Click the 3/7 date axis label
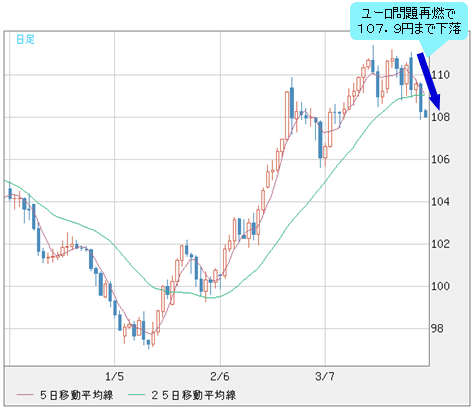Viewport: 473px width, 409px height. click(x=325, y=377)
